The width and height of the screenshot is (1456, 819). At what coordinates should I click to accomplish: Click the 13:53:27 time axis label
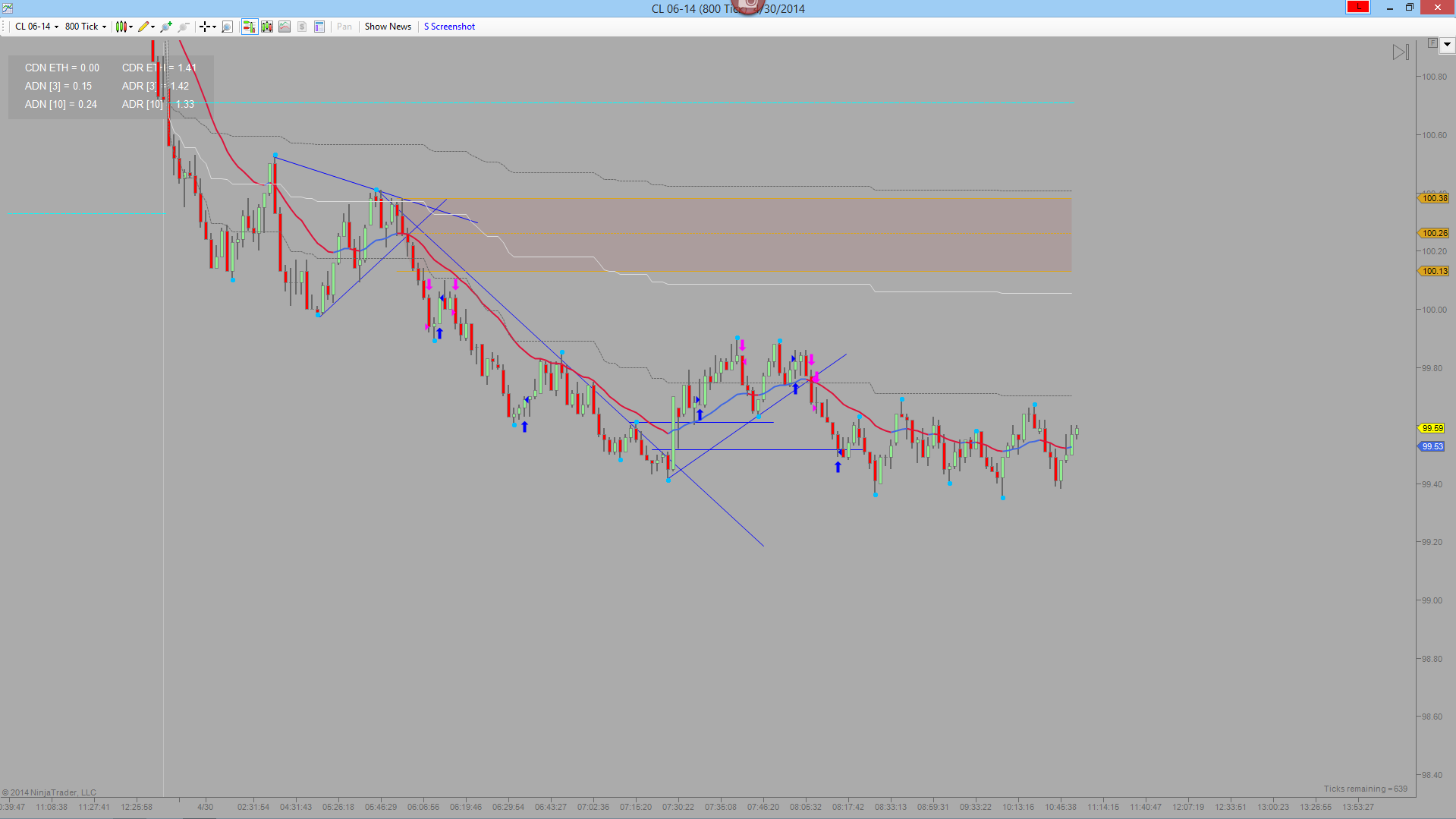[1357, 807]
